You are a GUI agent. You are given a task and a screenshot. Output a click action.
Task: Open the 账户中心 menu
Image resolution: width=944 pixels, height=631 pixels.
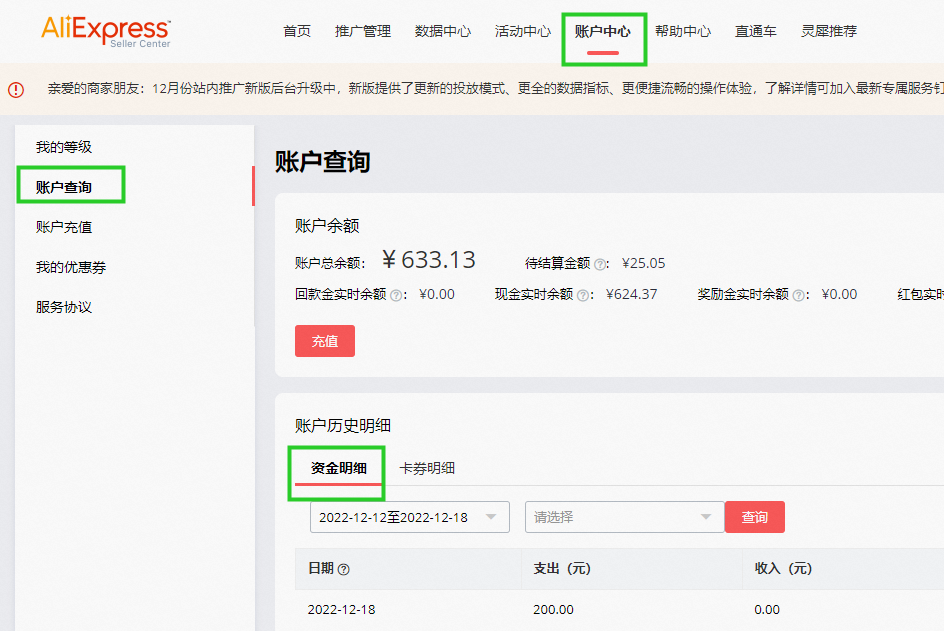pyautogui.click(x=604, y=31)
